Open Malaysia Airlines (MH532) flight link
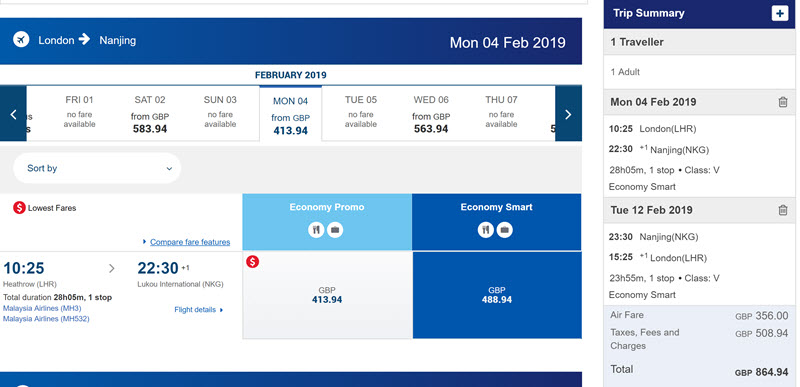800x387 pixels. (46, 319)
